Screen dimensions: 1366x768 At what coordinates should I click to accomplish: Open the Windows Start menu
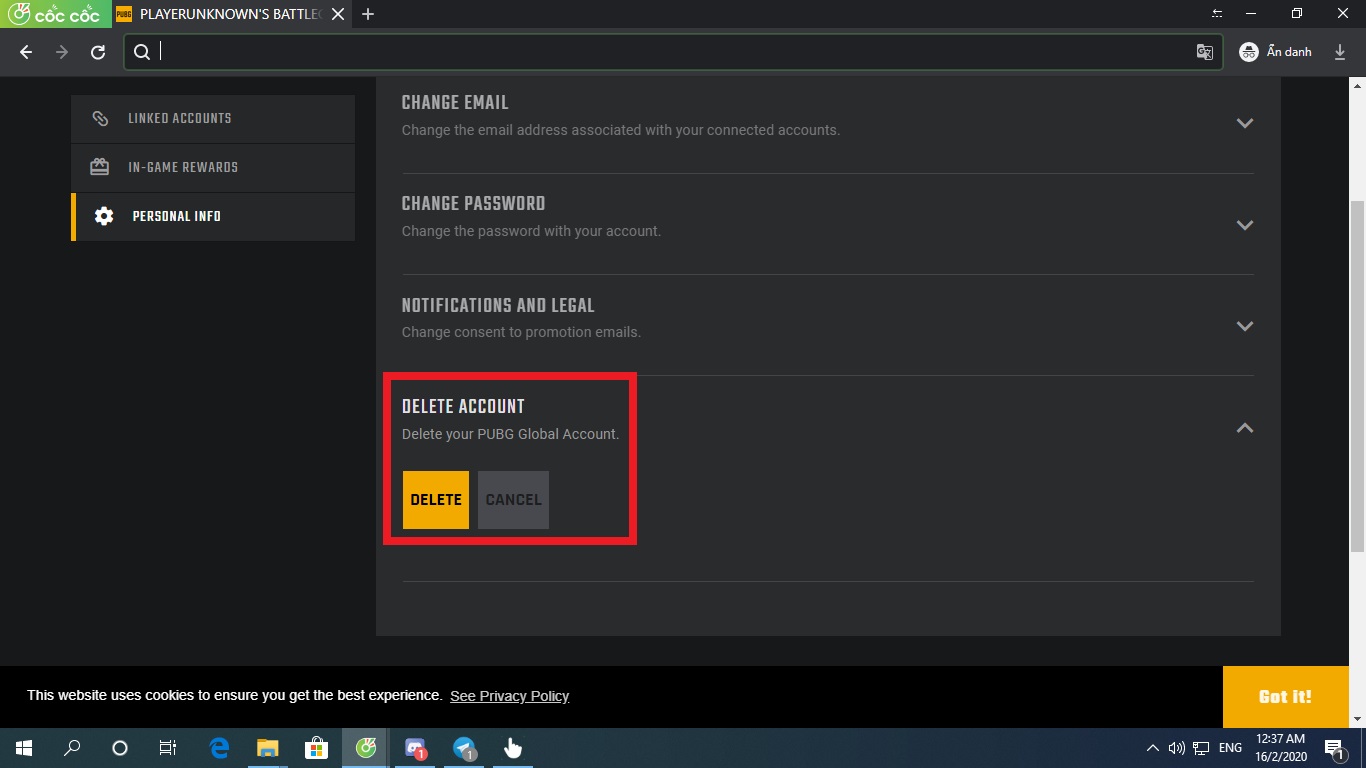click(x=24, y=748)
